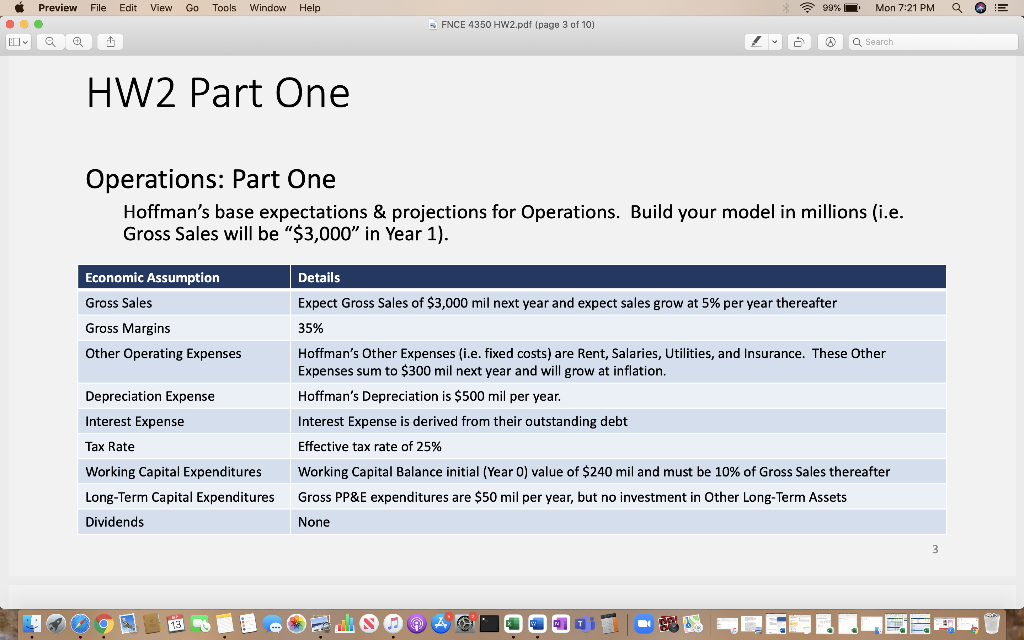The height and width of the screenshot is (640, 1024).
Task: Open News from the dock
Action: [x=368, y=624]
